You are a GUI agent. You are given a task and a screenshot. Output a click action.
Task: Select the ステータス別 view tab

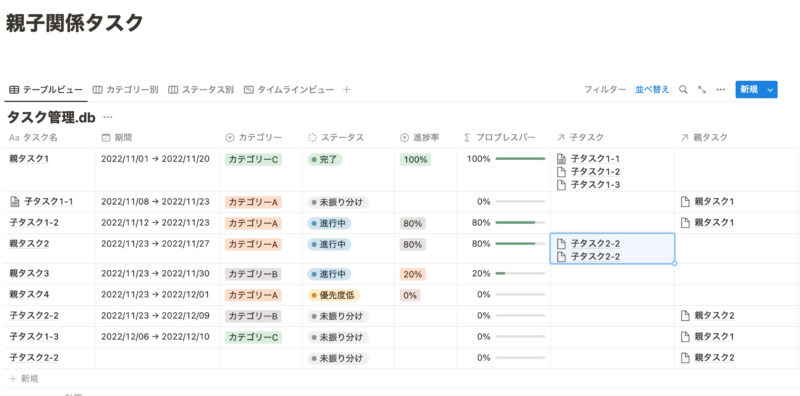click(x=201, y=90)
